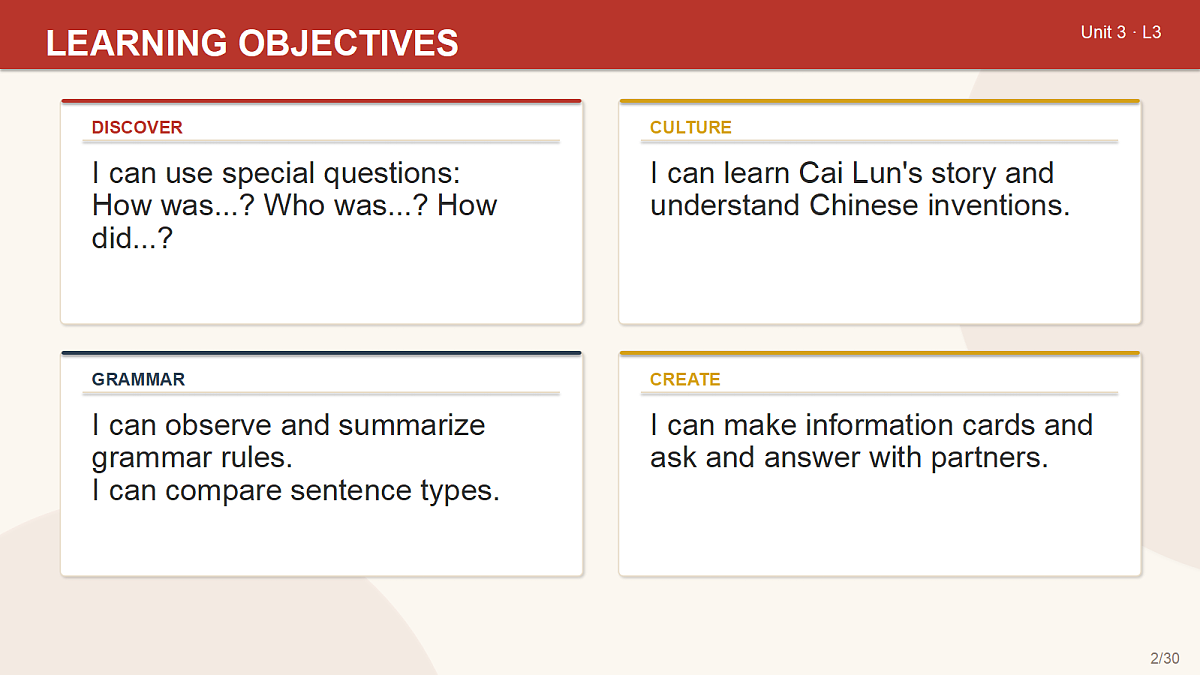The height and width of the screenshot is (675, 1200).
Task: Click the gold bar atop the CULTURE card
Action: tap(880, 101)
